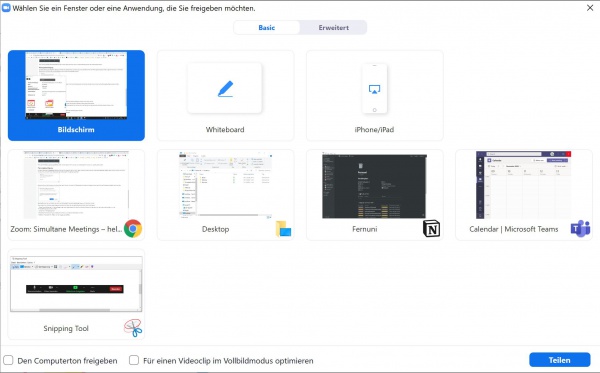Click the Zoom logo in title bar
This screenshot has height=373, width=600.
6,8
